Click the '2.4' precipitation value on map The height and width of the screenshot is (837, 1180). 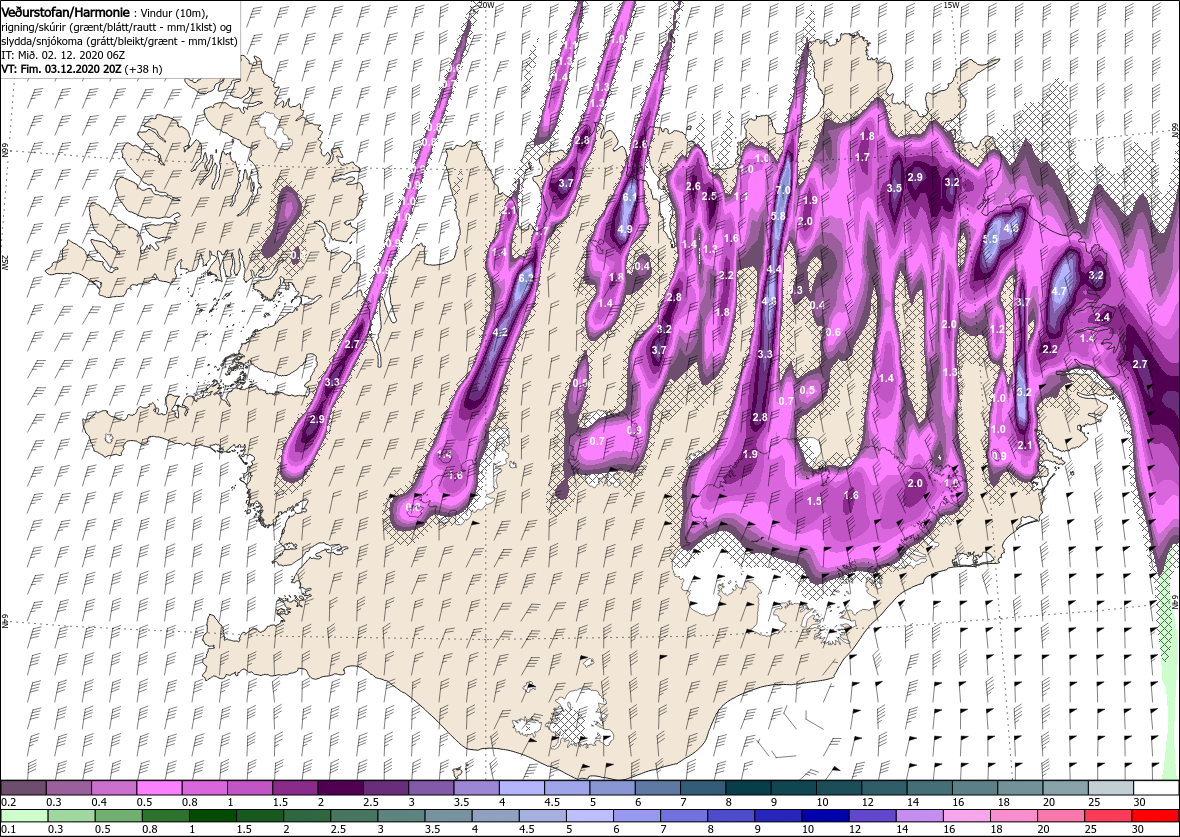click(1102, 318)
